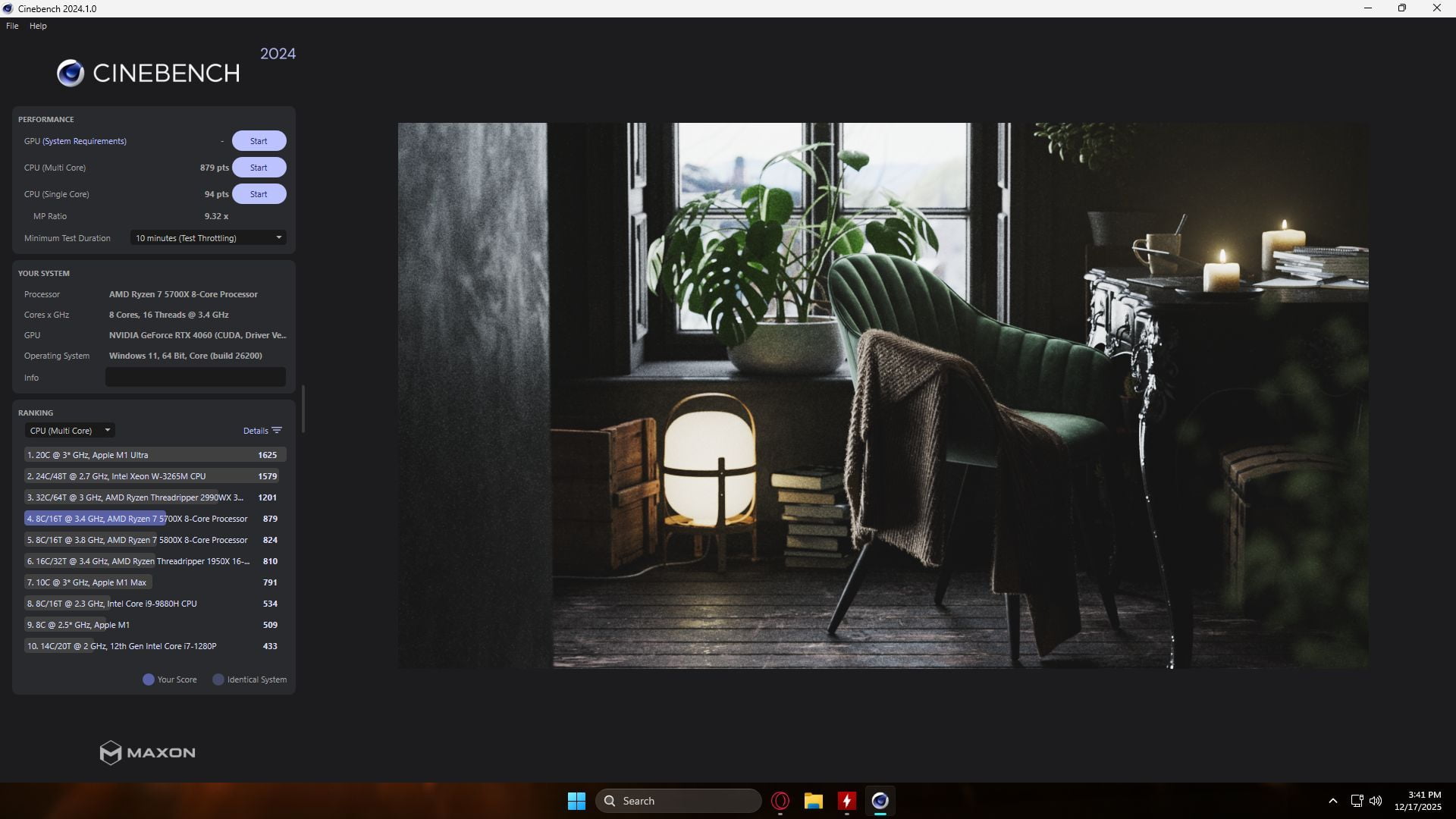Click the AMD Ryzen 7 5700X processor name
The image size is (1456, 819).
click(184, 294)
